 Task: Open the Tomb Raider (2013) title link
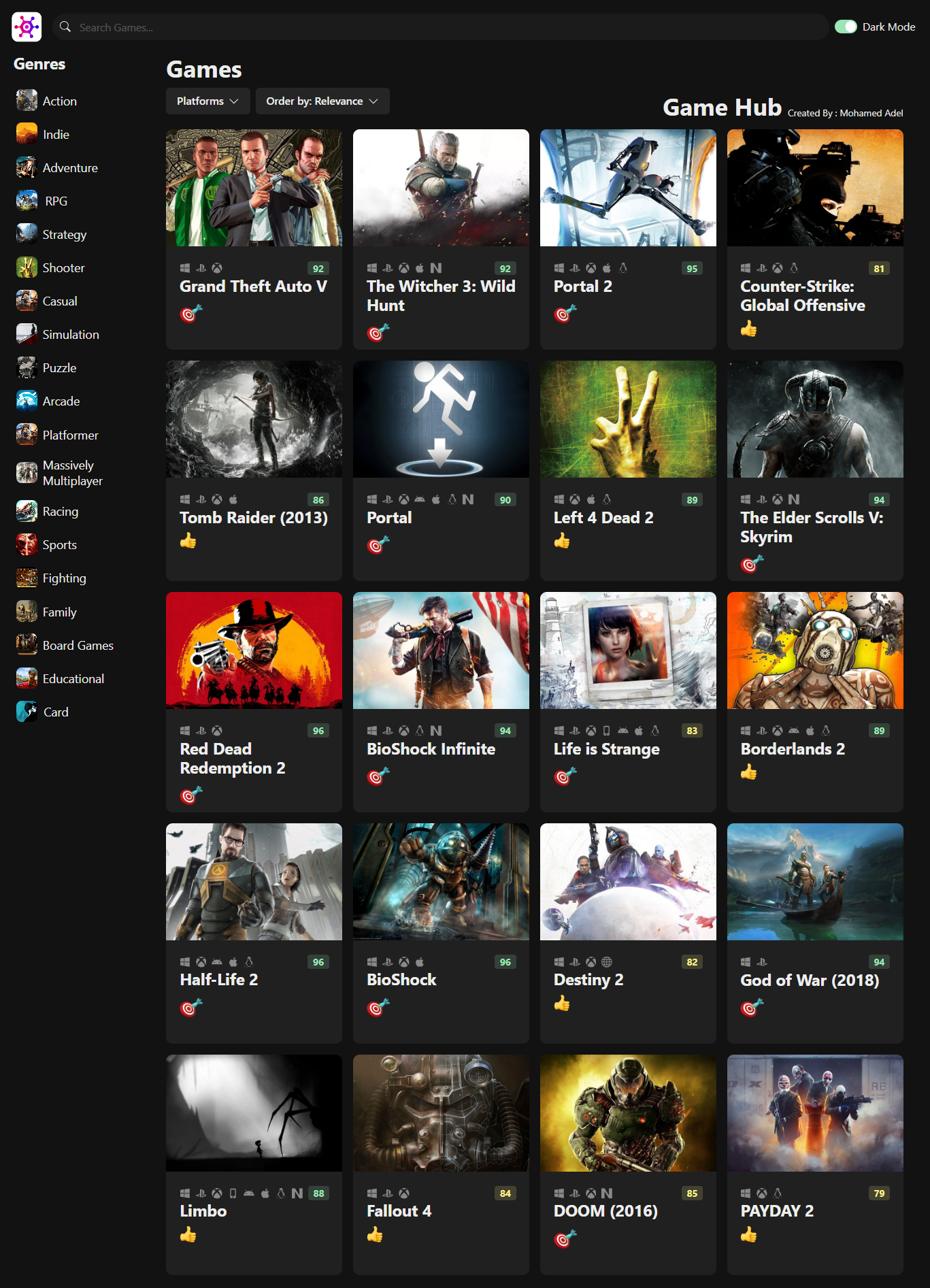[254, 518]
